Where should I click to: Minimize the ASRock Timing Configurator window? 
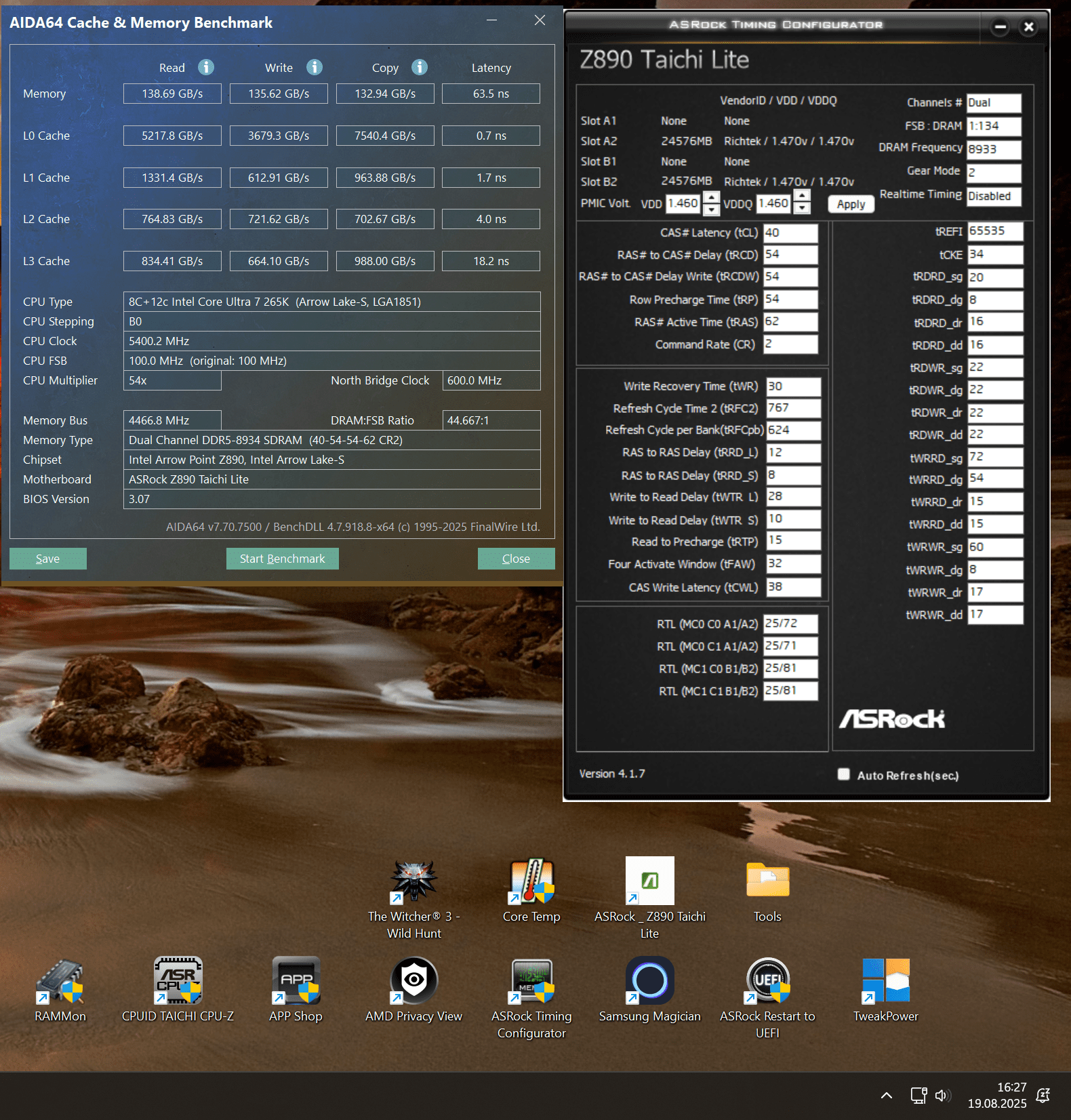[1000, 27]
